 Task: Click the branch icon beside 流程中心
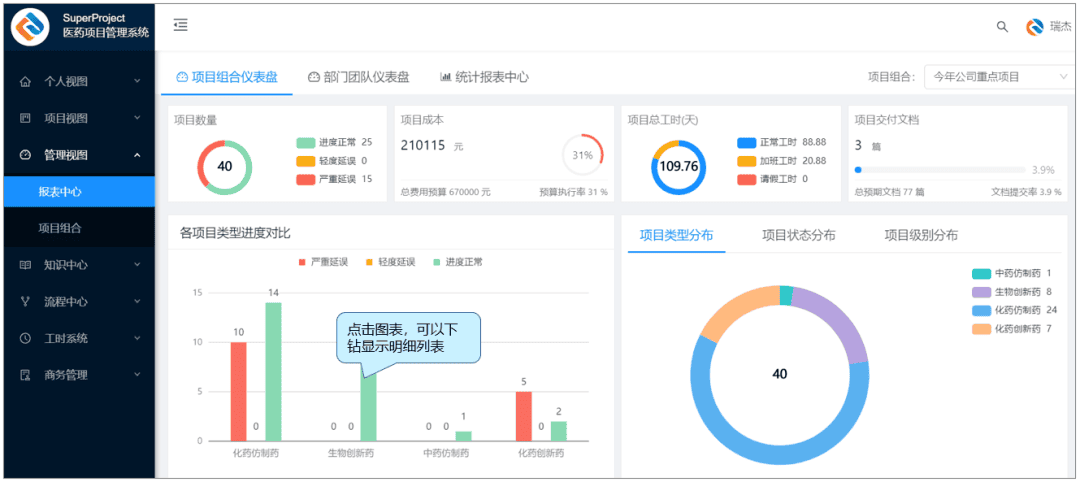click(x=25, y=302)
